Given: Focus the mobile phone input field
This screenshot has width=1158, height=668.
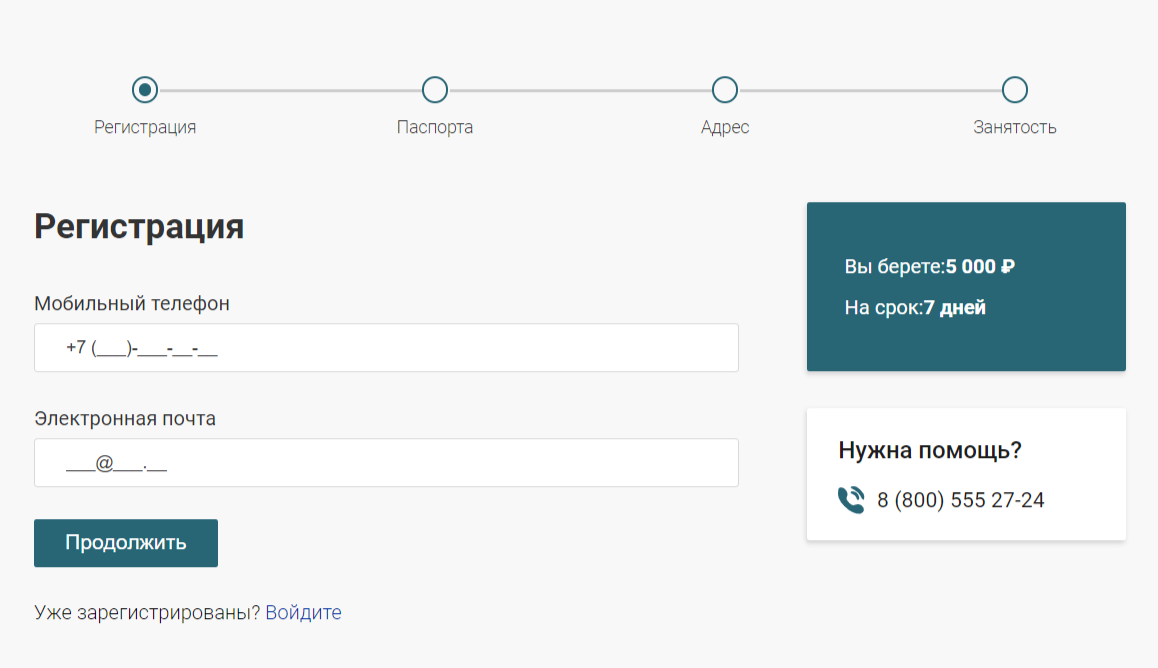Looking at the screenshot, I should (386, 348).
